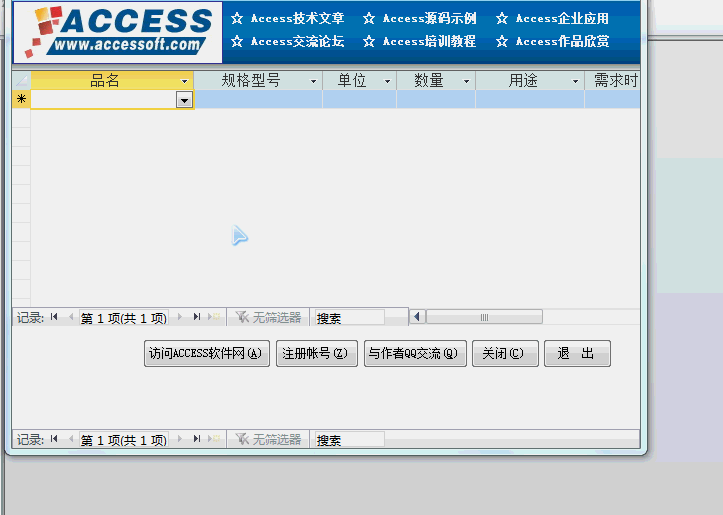Open the 规格型号 column filter dropdown

[314, 82]
